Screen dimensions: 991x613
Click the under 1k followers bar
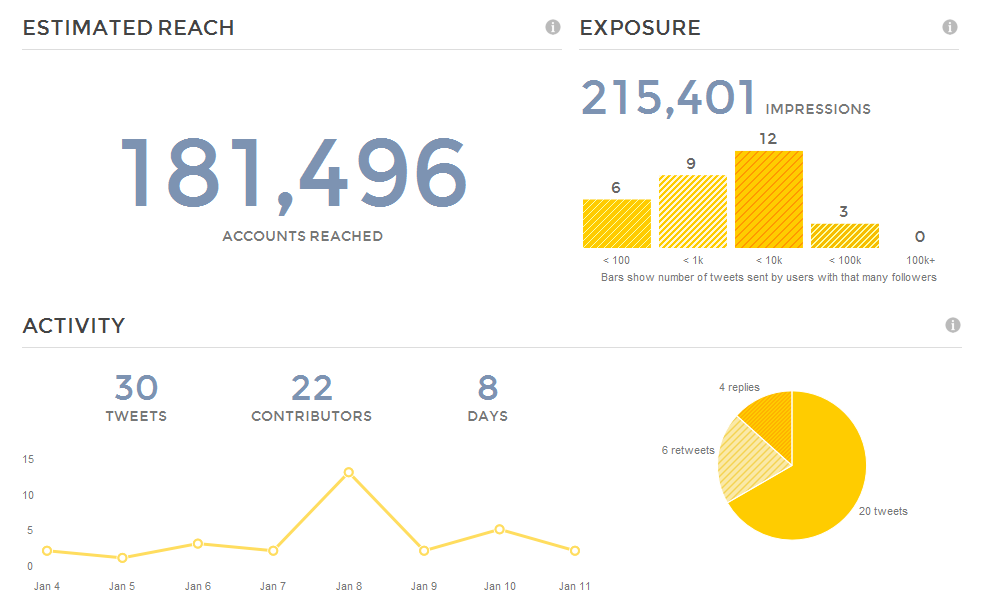pyautogui.click(x=692, y=212)
